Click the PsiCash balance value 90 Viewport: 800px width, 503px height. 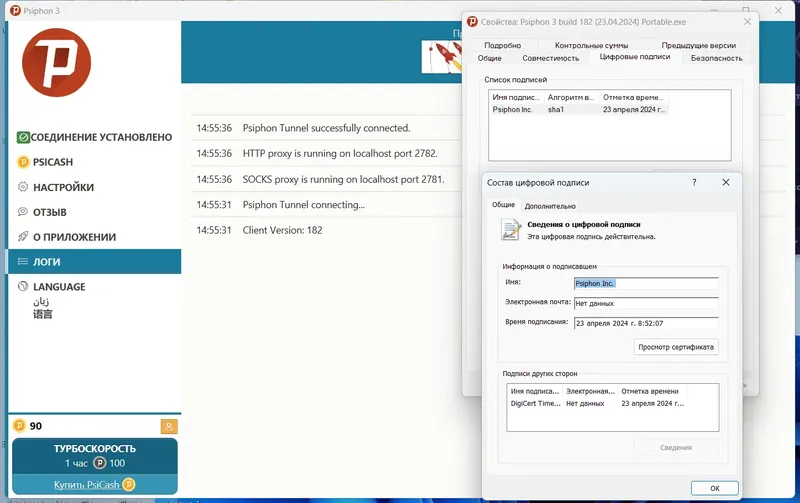pos(36,426)
